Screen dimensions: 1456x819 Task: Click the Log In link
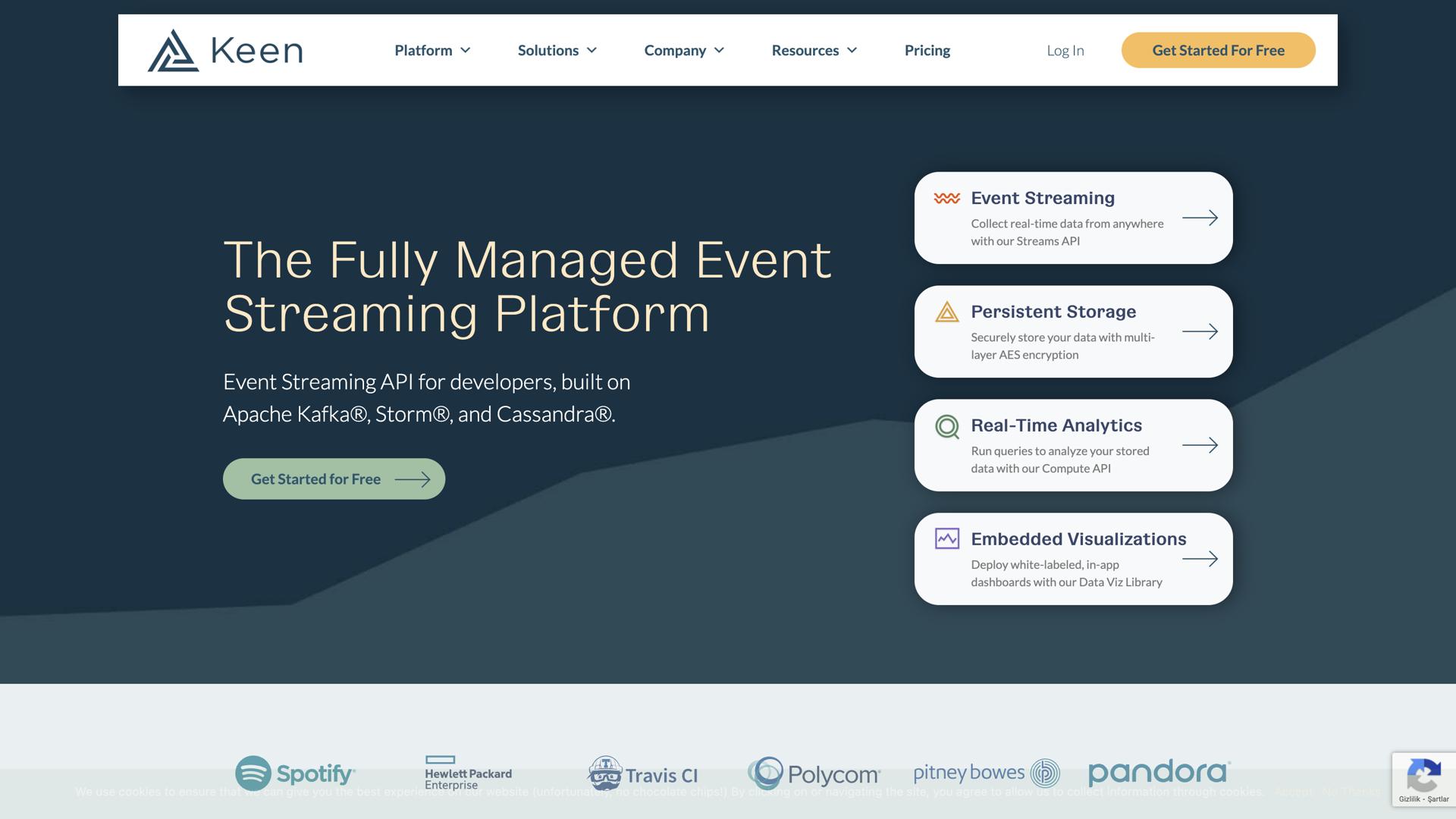(1065, 51)
